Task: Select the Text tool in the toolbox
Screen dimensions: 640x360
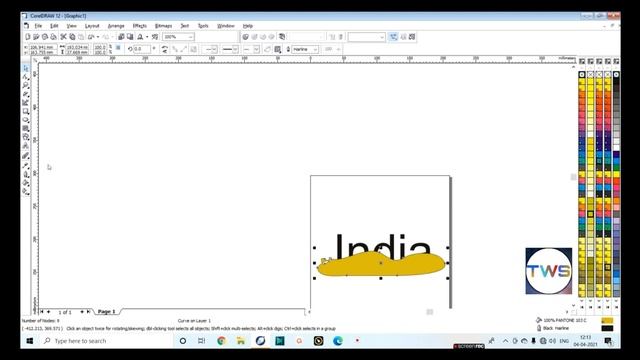Action: point(26,146)
